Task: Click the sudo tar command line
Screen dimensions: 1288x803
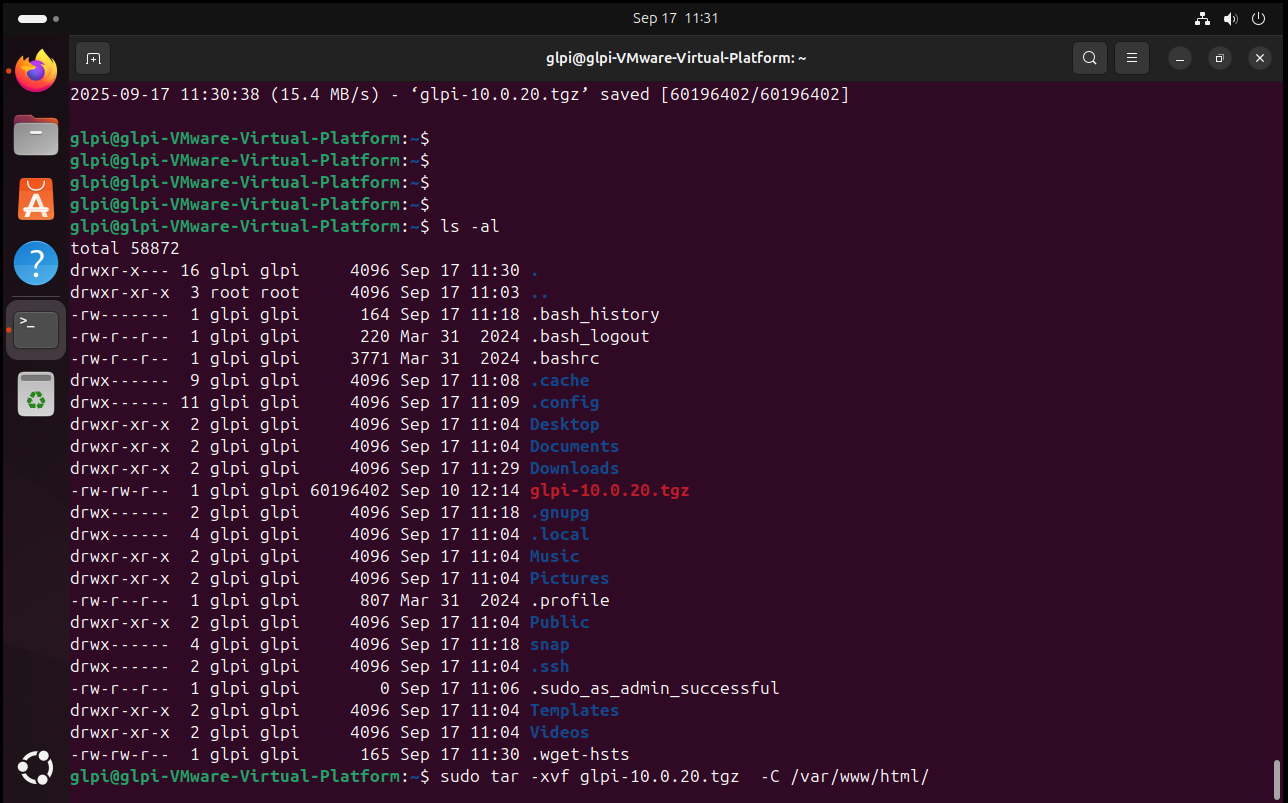Action: pyautogui.click(x=684, y=777)
